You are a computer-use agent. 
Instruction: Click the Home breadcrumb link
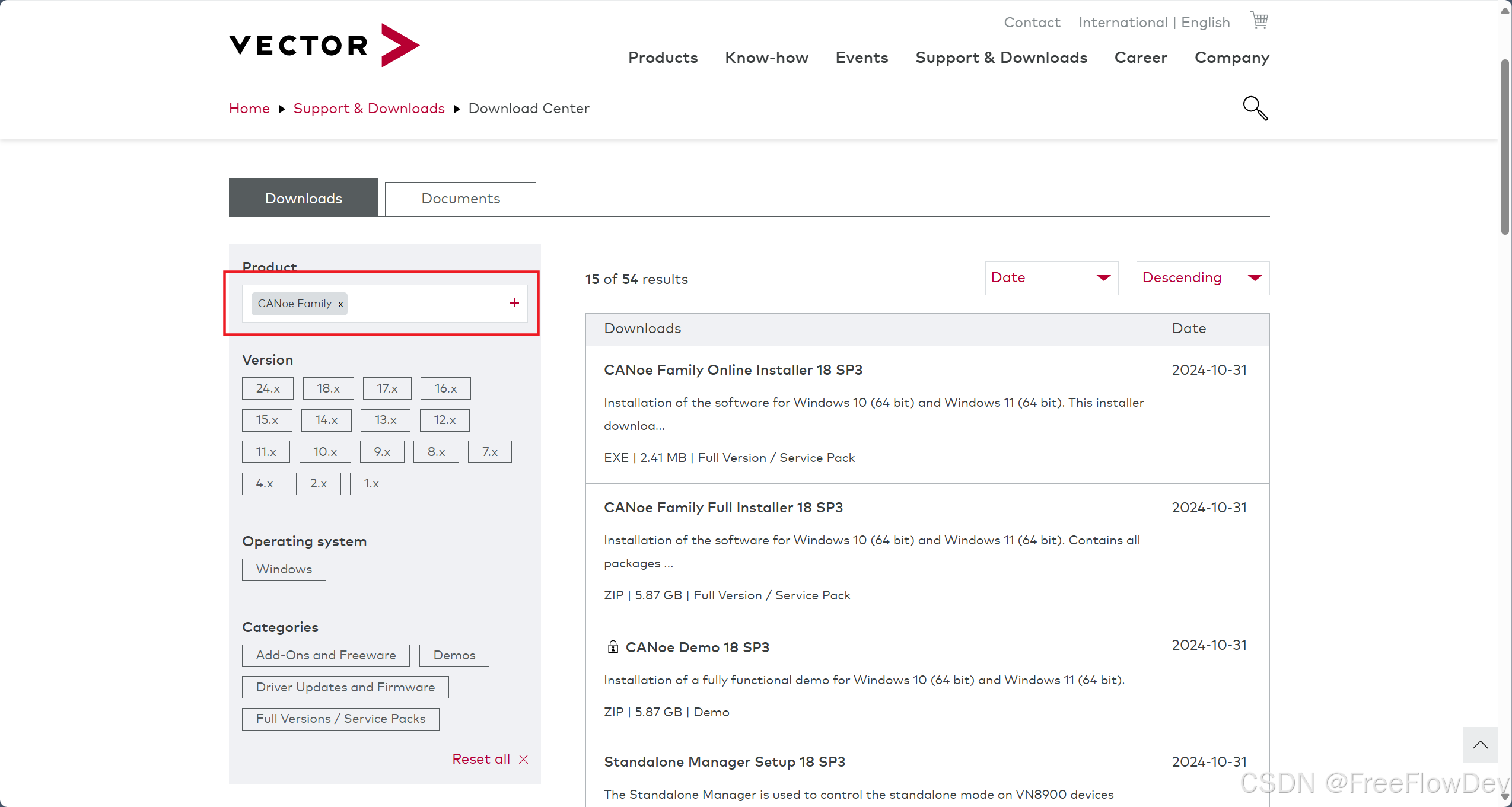tap(249, 109)
